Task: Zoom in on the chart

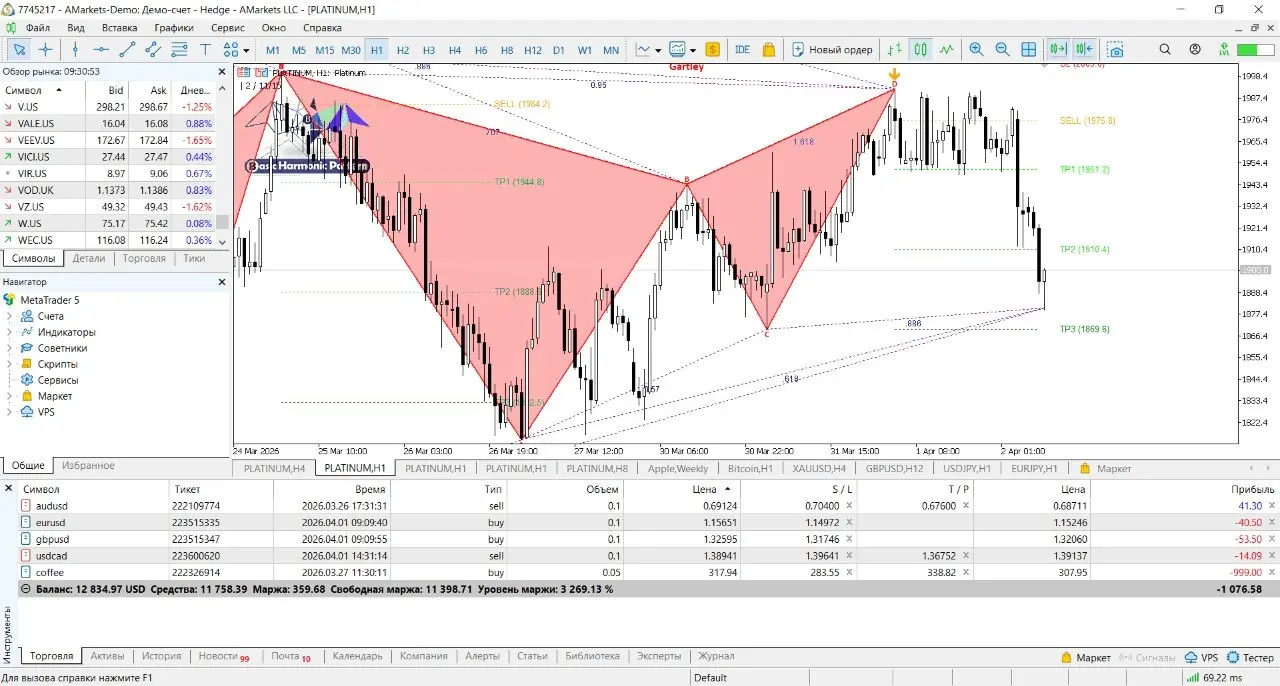Action: [976, 49]
